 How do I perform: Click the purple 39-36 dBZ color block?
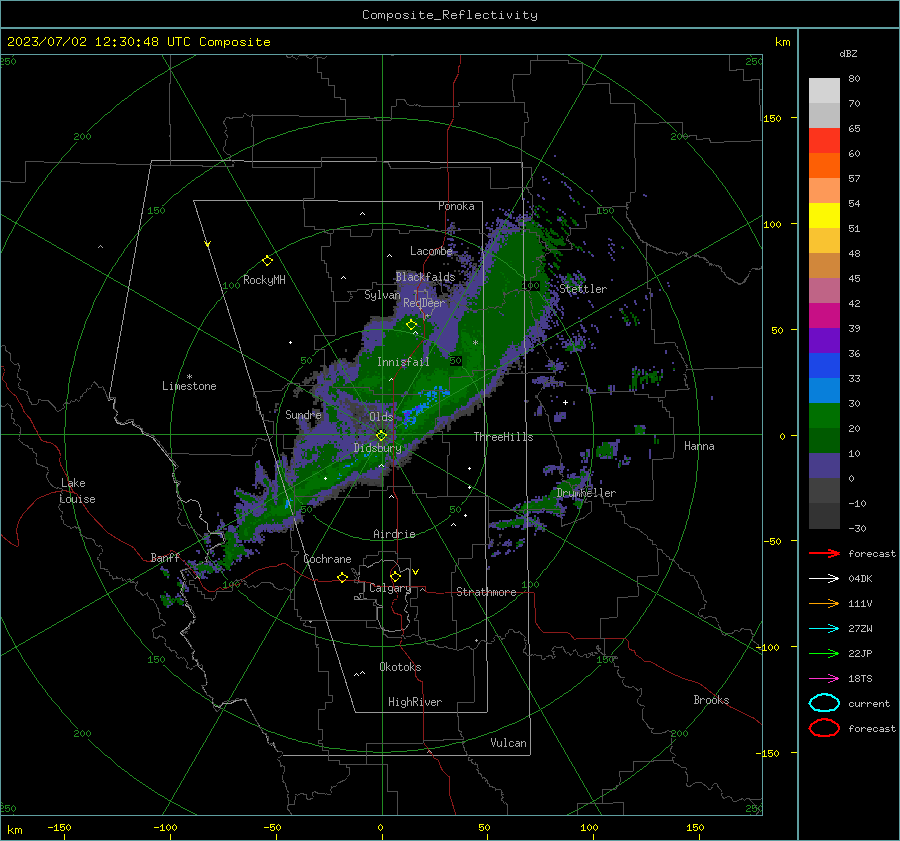824,340
